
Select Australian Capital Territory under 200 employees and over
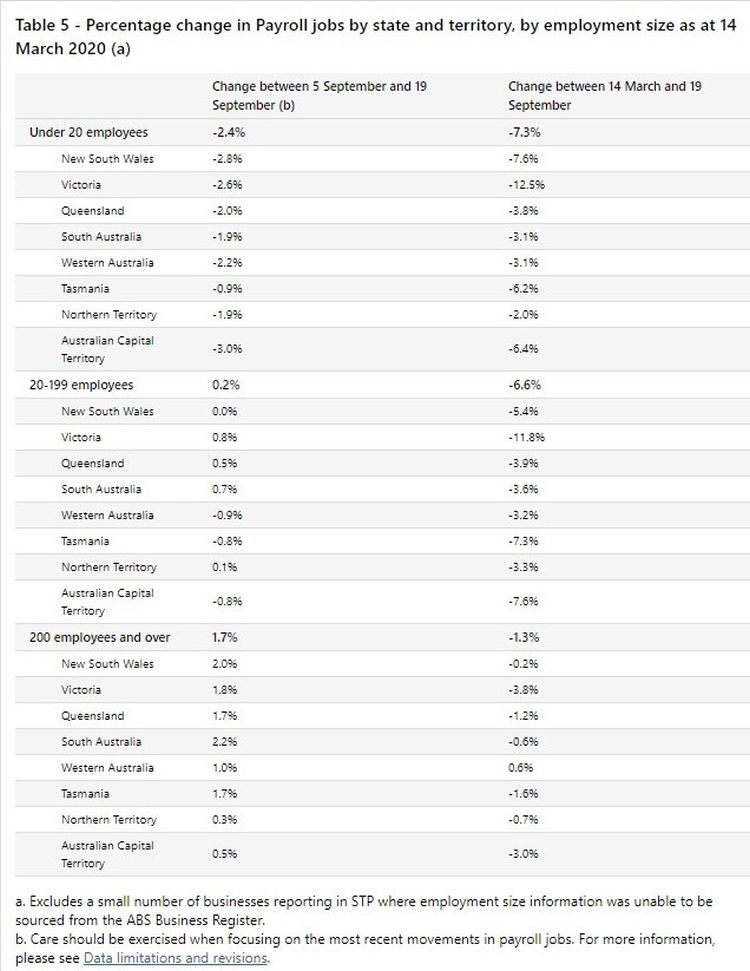107,854
